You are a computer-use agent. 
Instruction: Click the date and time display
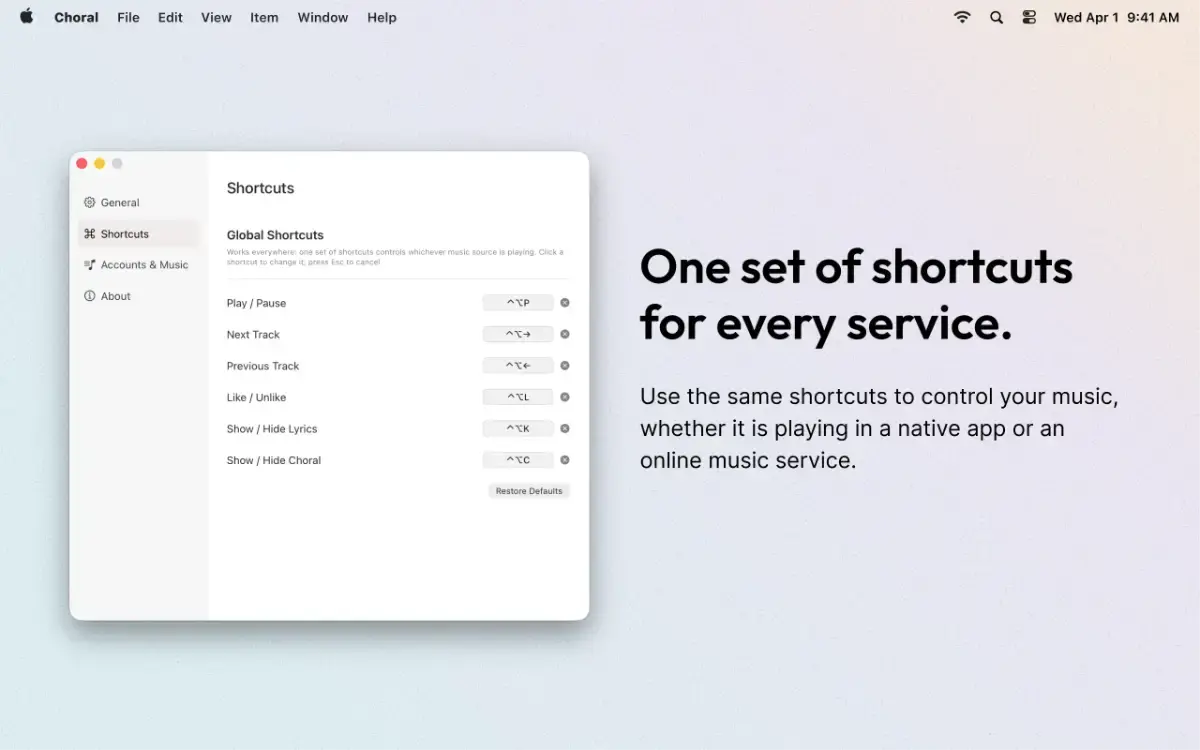(1116, 17)
